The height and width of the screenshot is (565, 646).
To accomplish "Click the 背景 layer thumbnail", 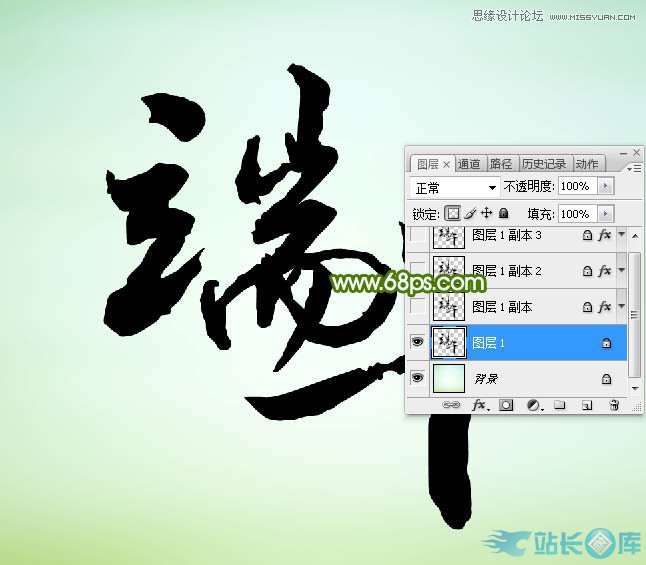I will 447,378.
